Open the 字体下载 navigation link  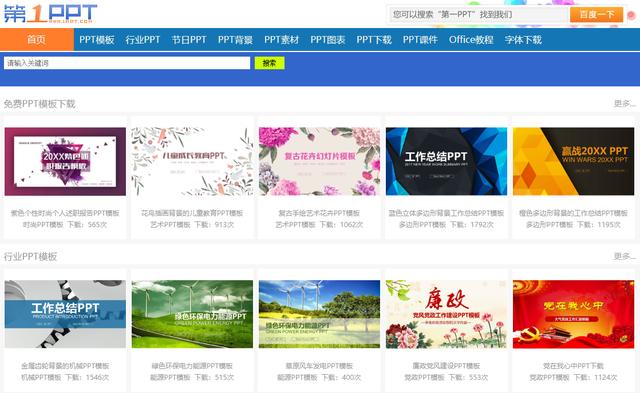pos(523,40)
